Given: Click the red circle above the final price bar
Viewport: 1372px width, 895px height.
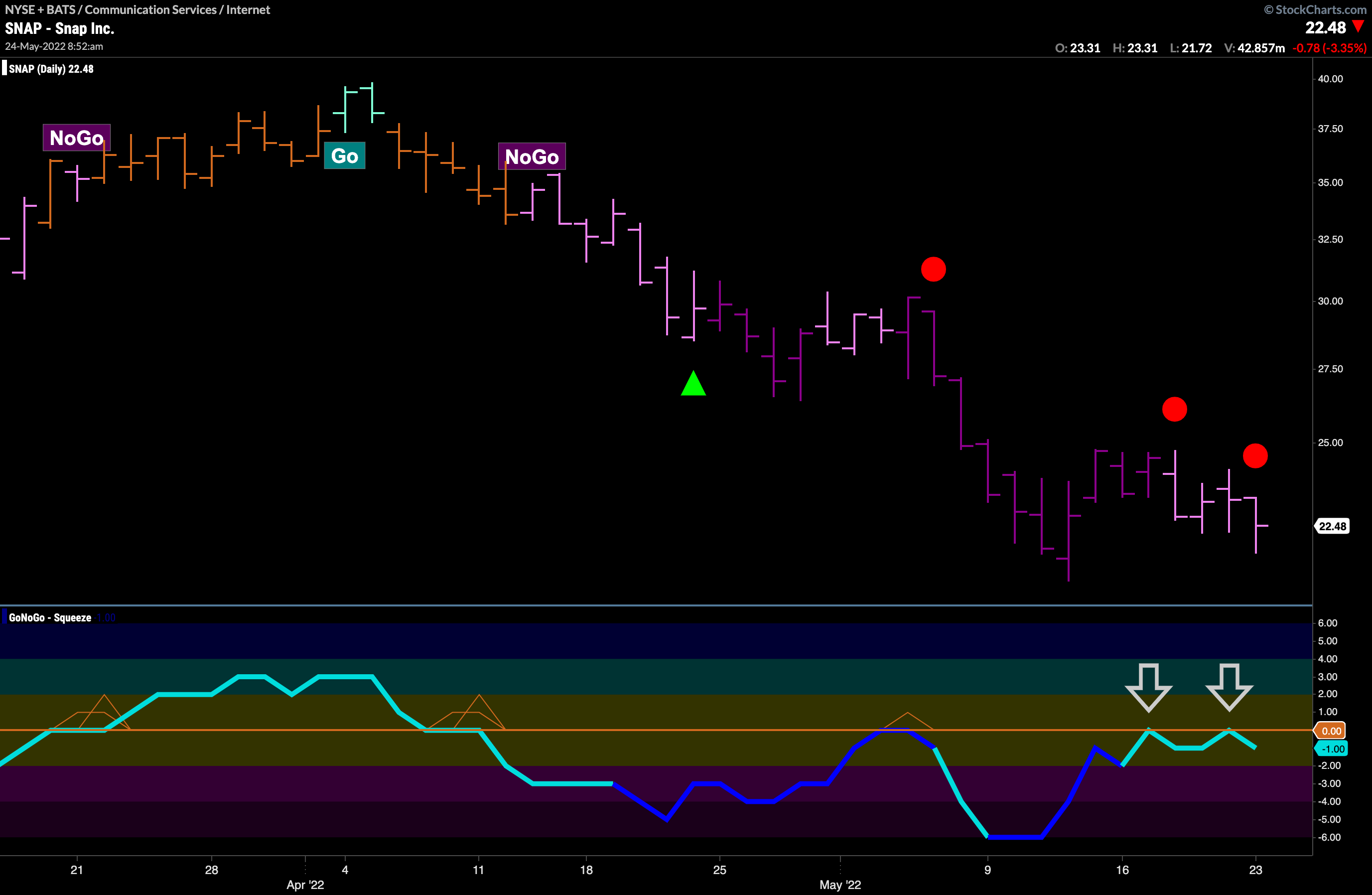Looking at the screenshot, I should coord(1255,456).
